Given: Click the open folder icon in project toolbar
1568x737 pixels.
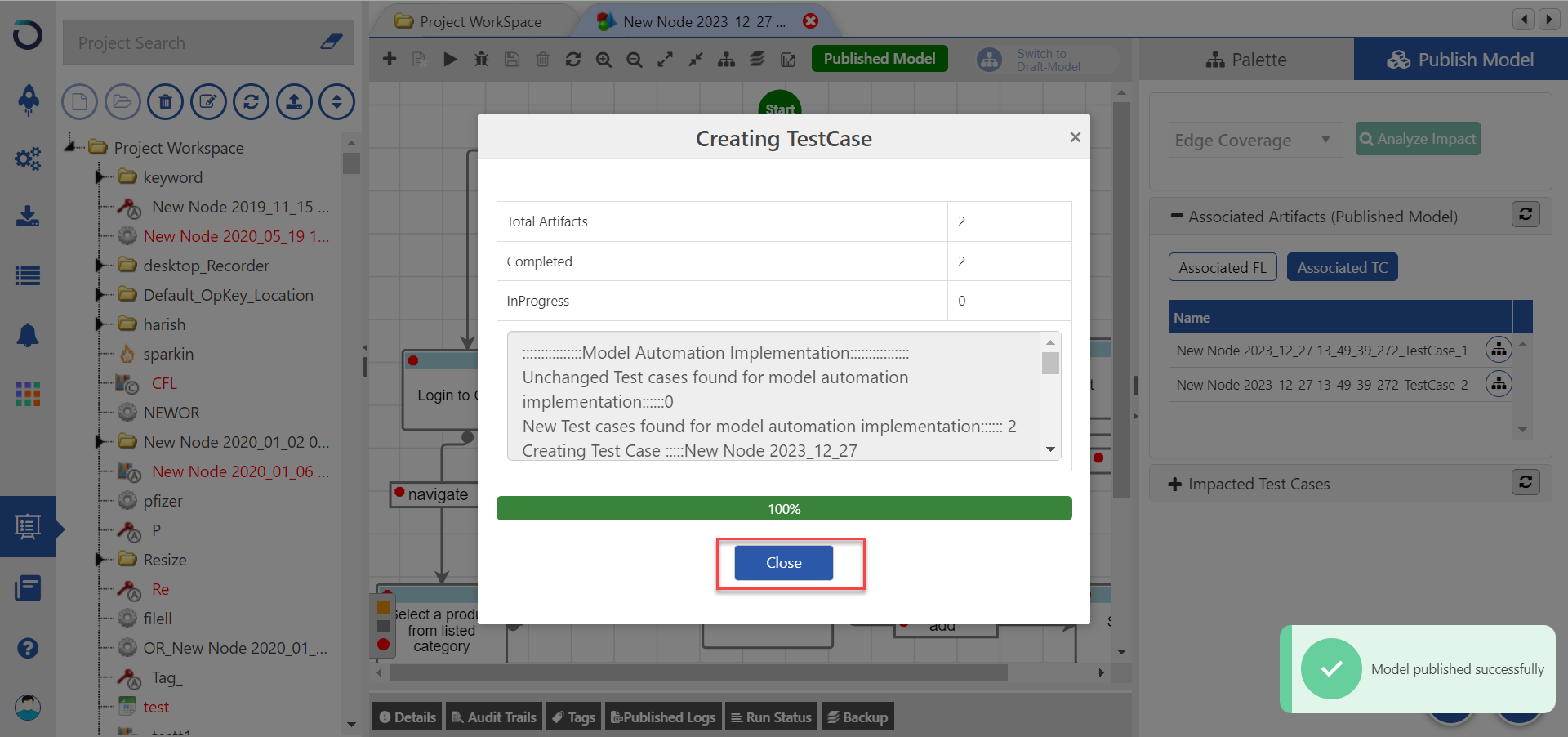Looking at the screenshot, I should point(122,102).
